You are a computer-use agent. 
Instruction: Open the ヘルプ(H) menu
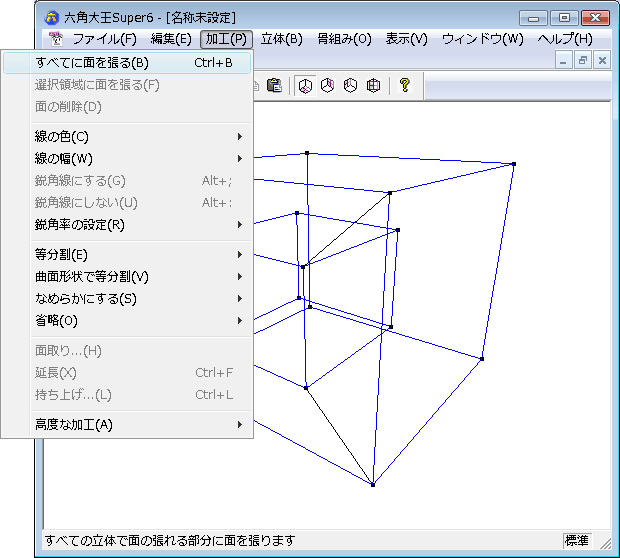565,39
